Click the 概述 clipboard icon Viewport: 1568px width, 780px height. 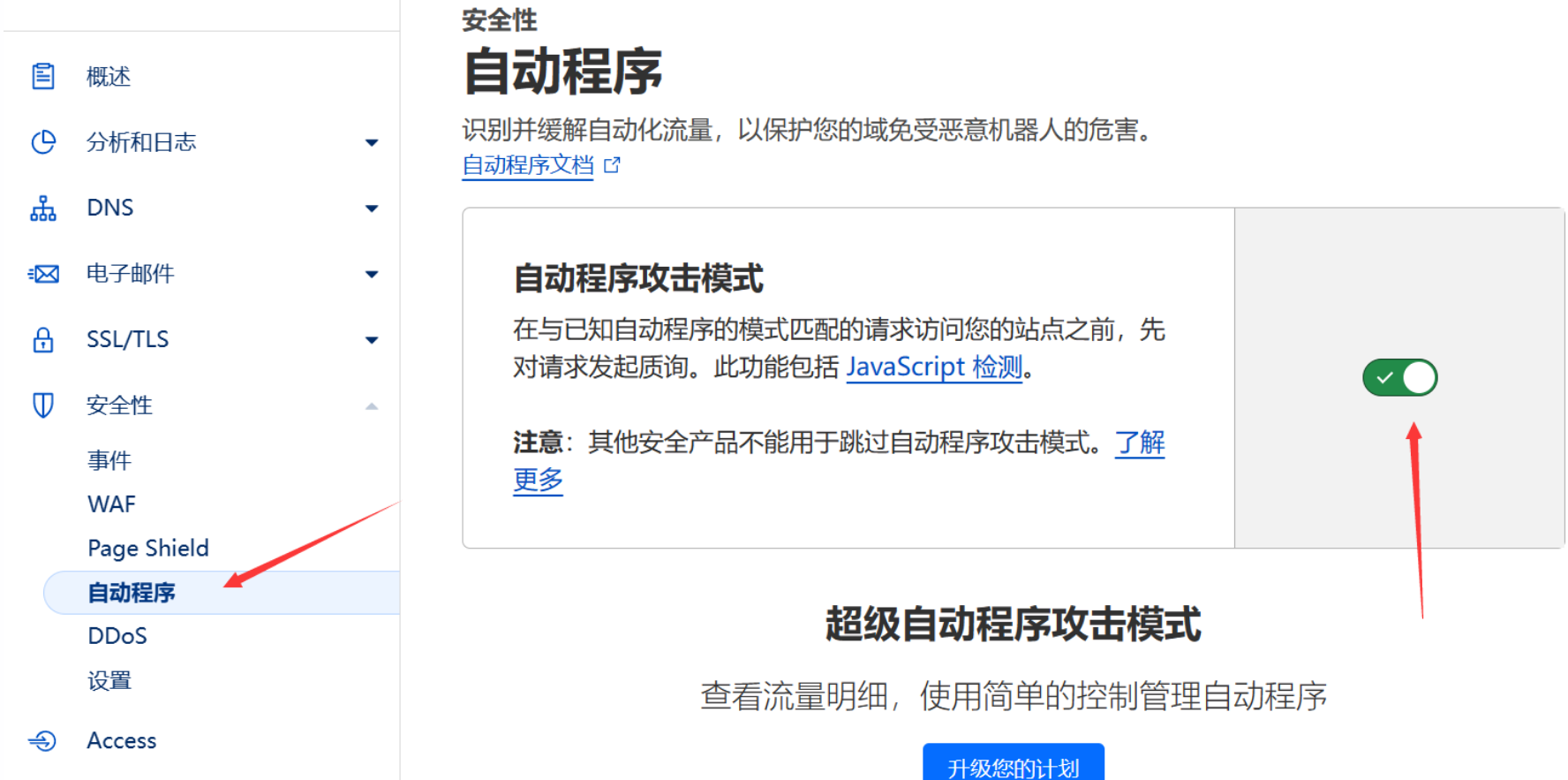(x=42, y=77)
